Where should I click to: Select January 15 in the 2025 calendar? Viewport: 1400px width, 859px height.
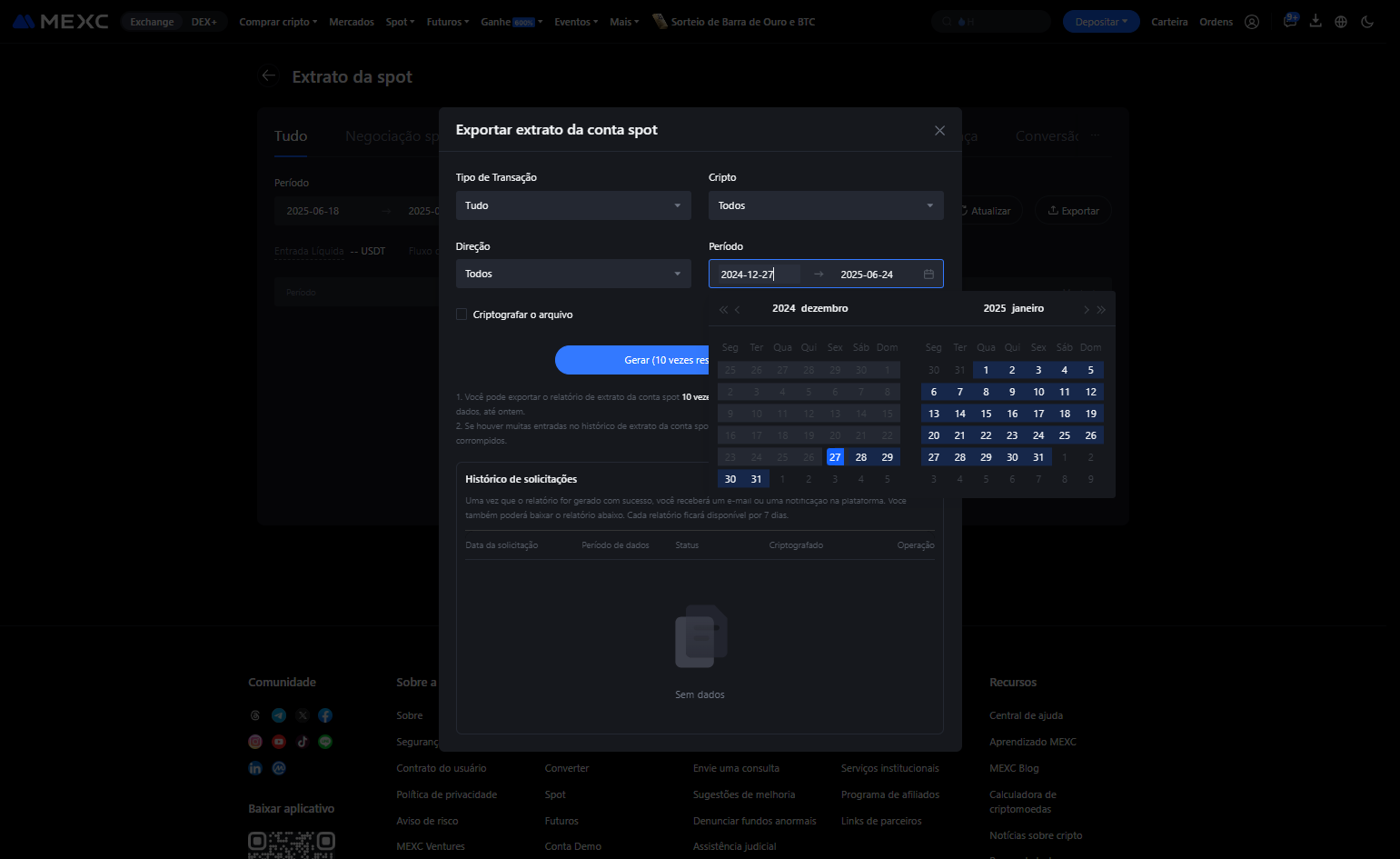click(986, 414)
